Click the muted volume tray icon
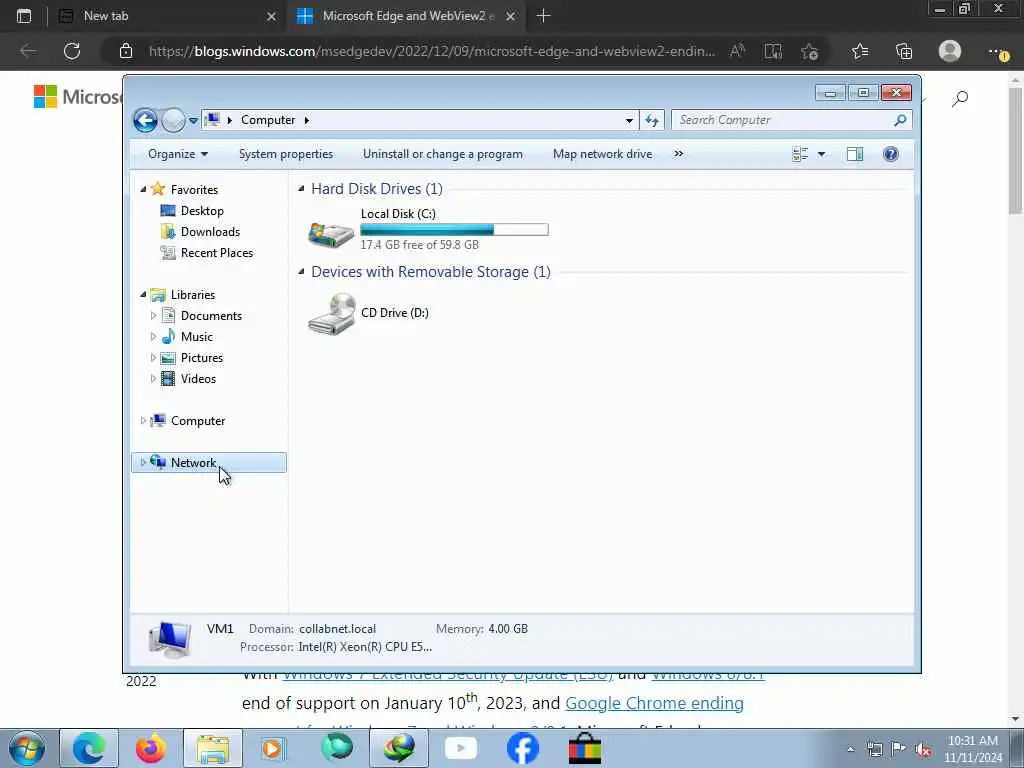Screen dimensions: 1024x768 pos(923,749)
